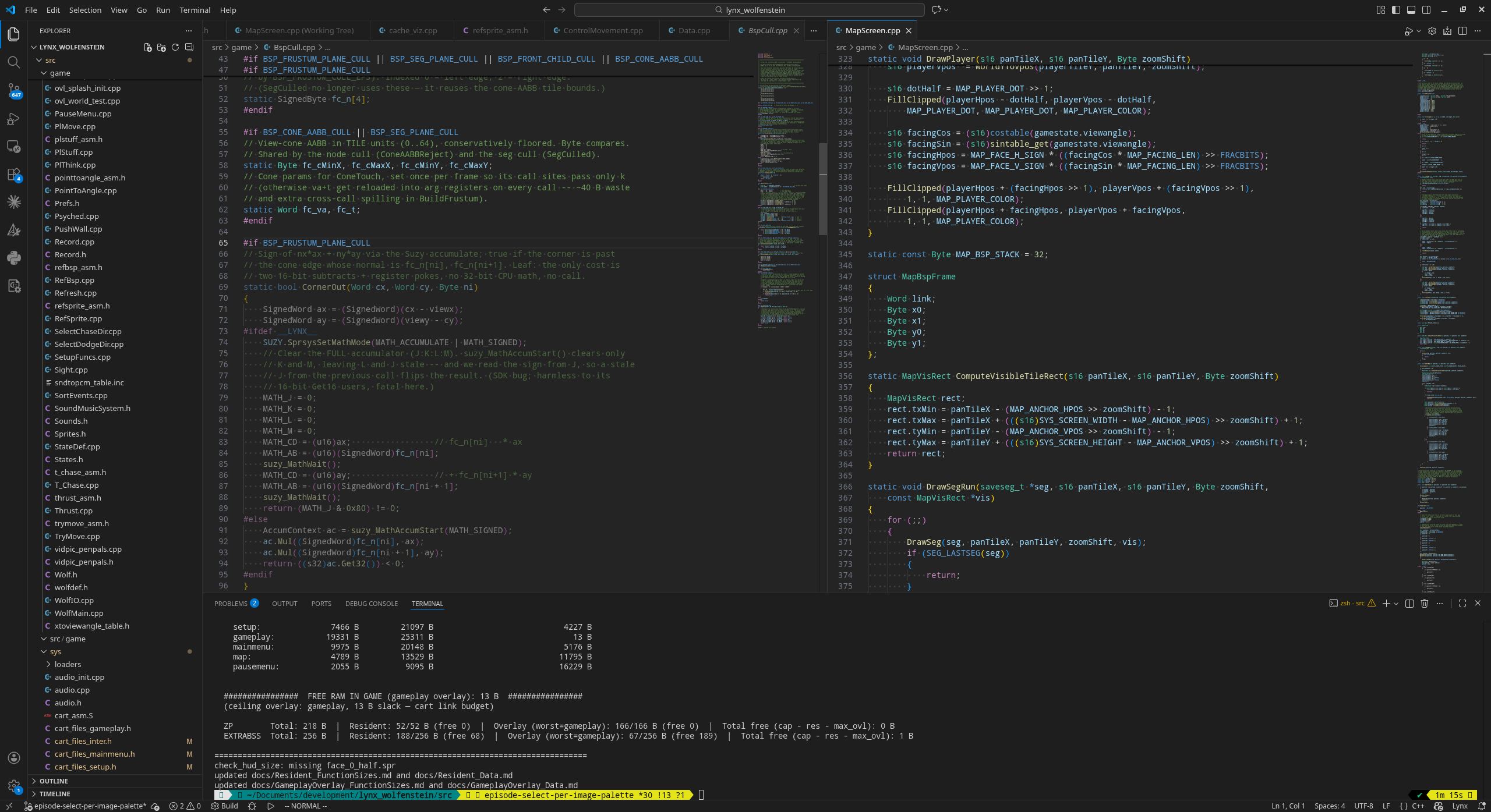Viewport: 1491px width, 812px height.
Task: Switch to the OUTPUT panel tab
Action: [285, 604]
